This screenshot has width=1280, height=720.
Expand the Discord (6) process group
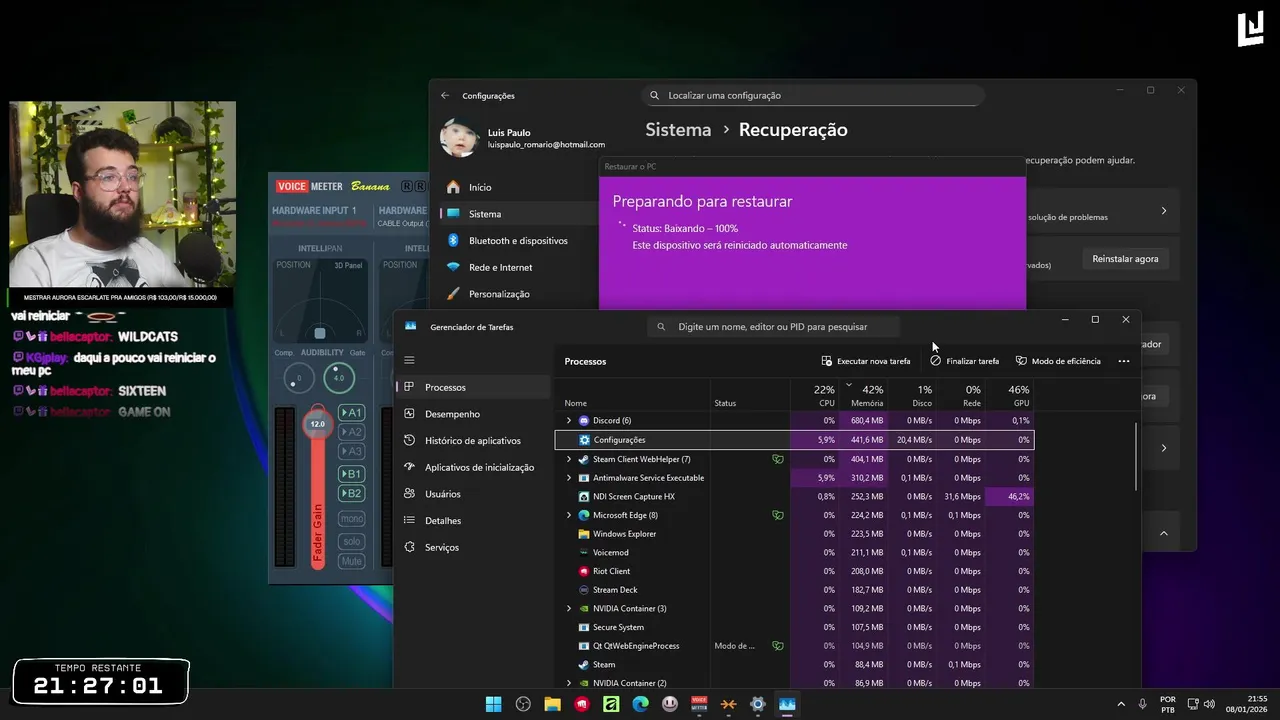569,421
